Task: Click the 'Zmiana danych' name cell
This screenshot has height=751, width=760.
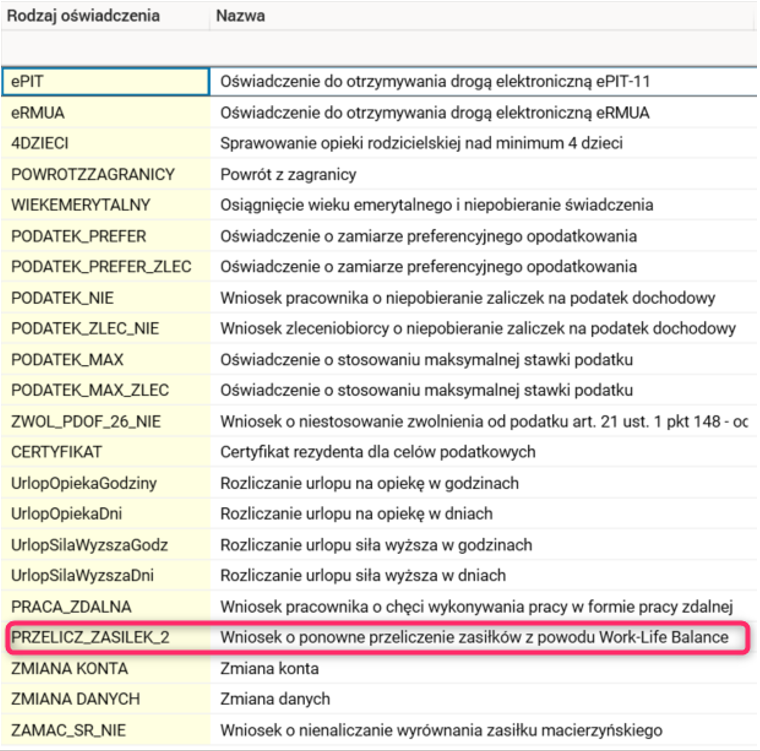Action: click(x=484, y=699)
